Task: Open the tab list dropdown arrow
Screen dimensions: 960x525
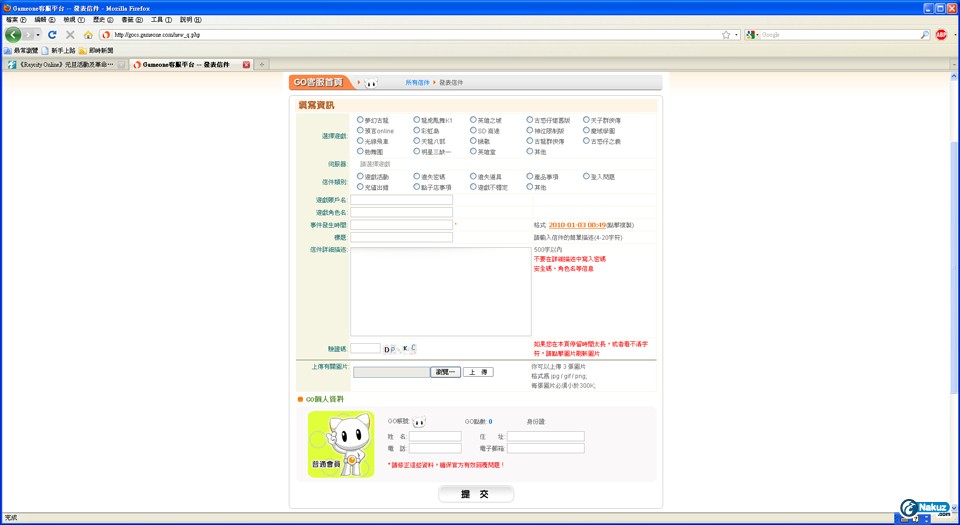Action: tap(954, 64)
